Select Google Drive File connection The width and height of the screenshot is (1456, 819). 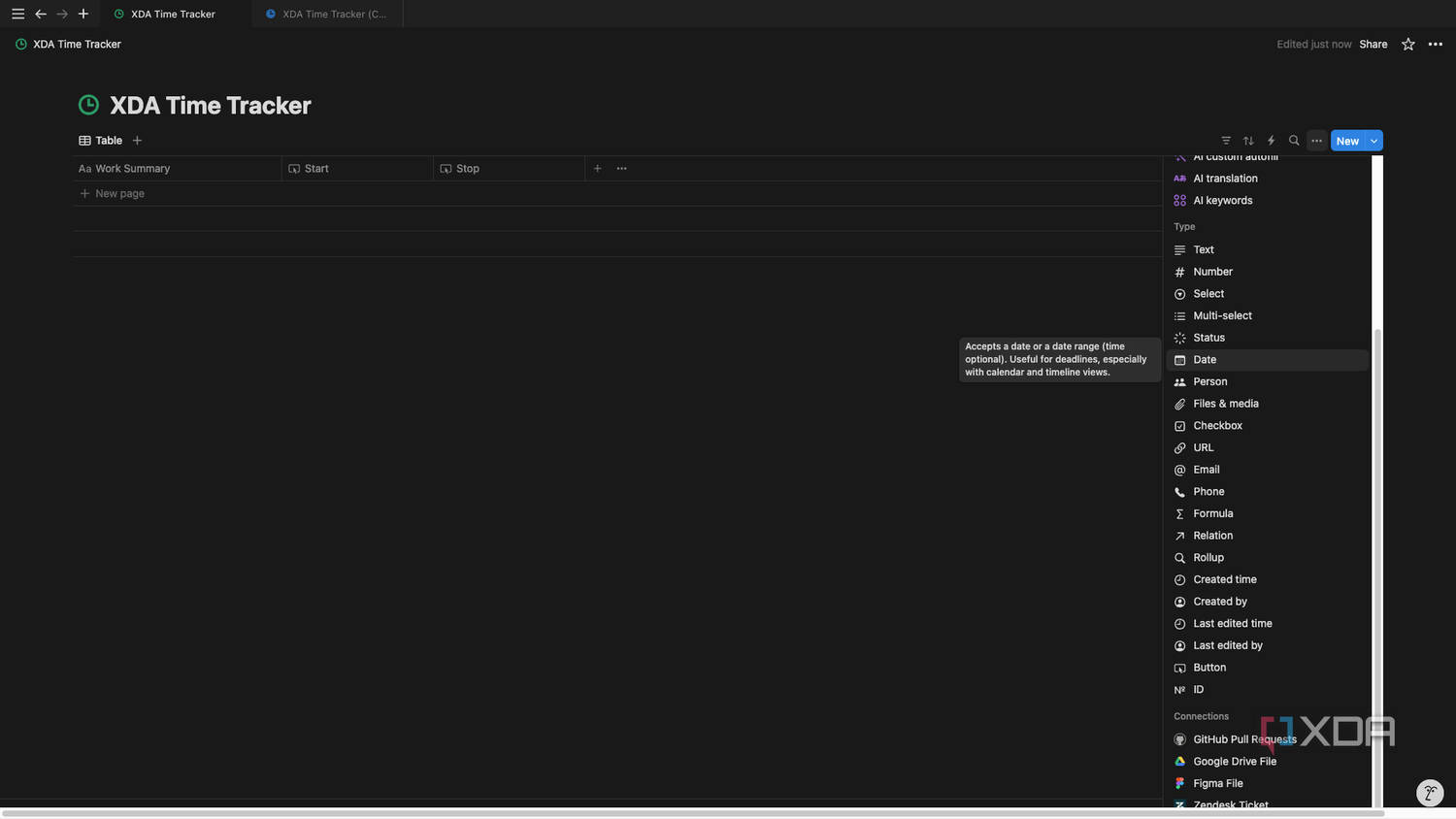(1267, 762)
